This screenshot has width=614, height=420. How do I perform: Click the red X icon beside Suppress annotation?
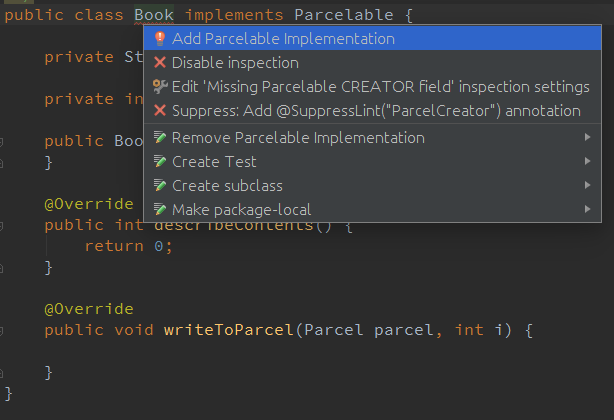[160, 111]
